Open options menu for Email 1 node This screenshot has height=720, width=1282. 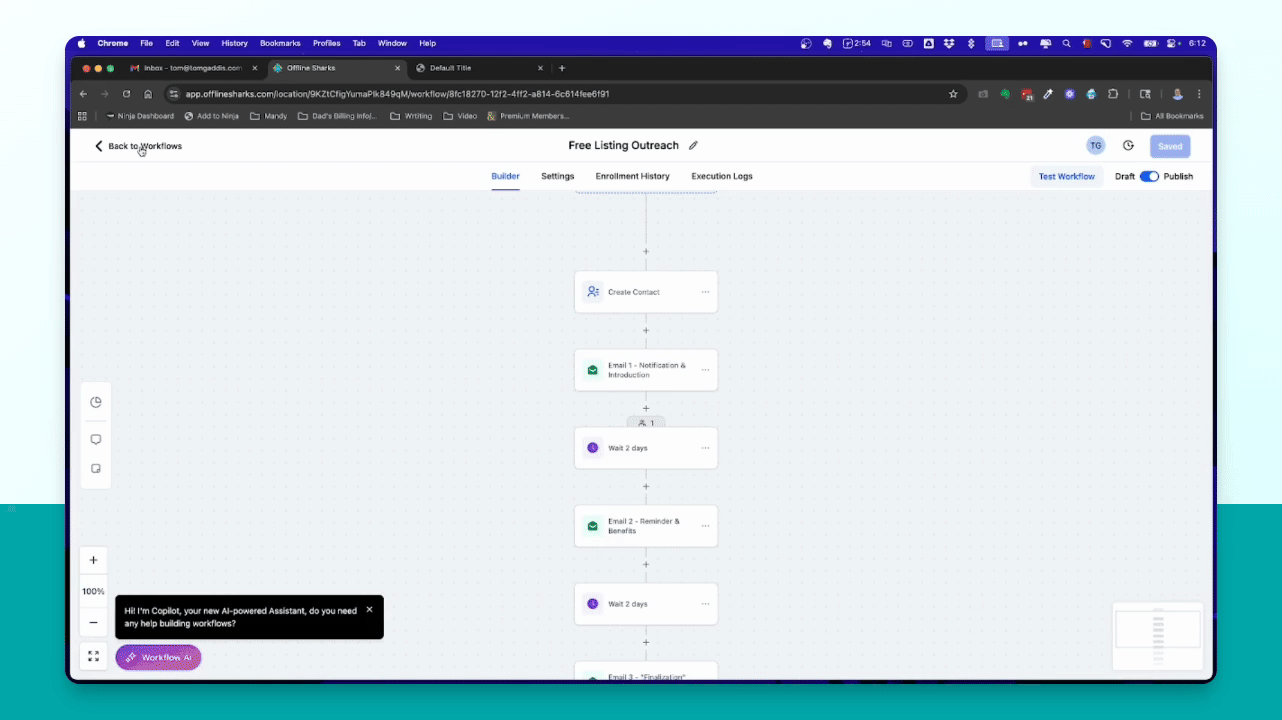[705, 370]
